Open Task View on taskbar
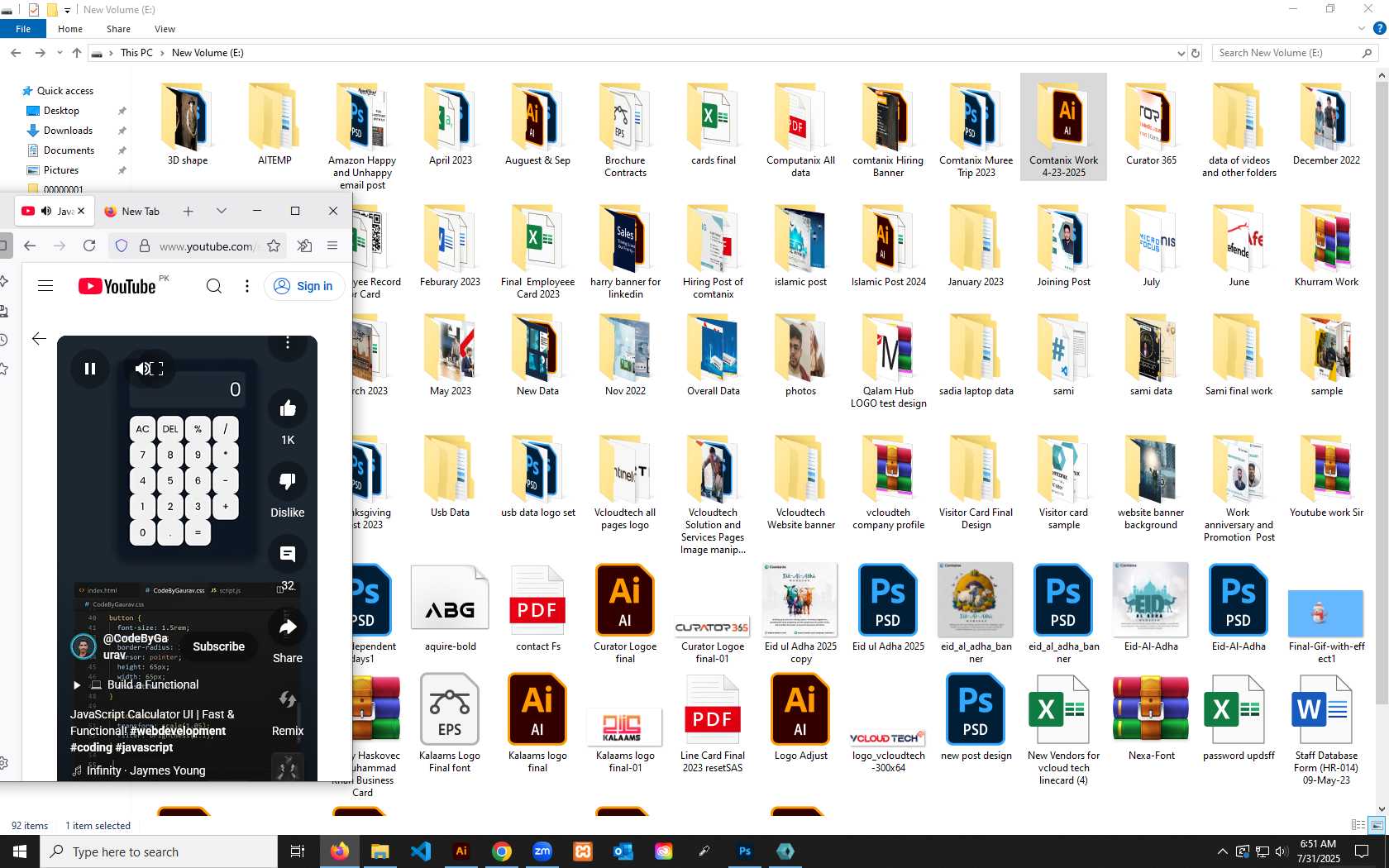Image resolution: width=1389 pixels, height=868 pixels. pyautogui.click(x=298, y=851)
